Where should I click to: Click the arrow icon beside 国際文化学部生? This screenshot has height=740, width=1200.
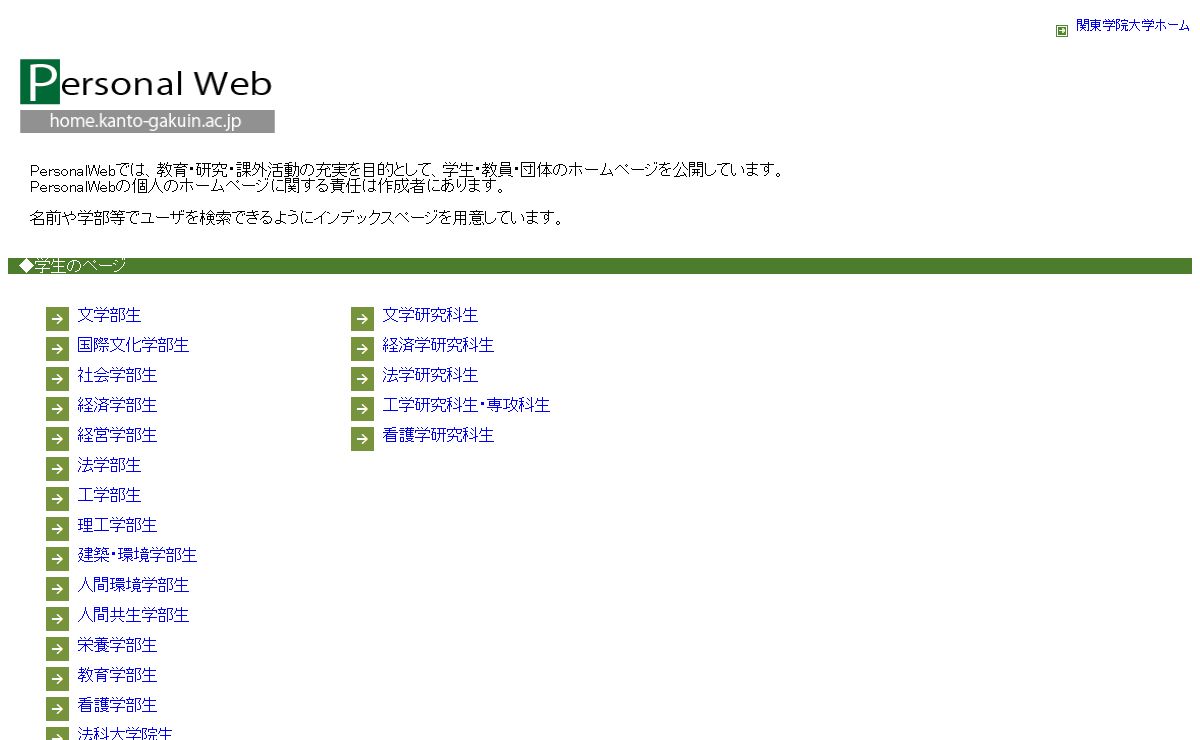click(x=57, y=349)
